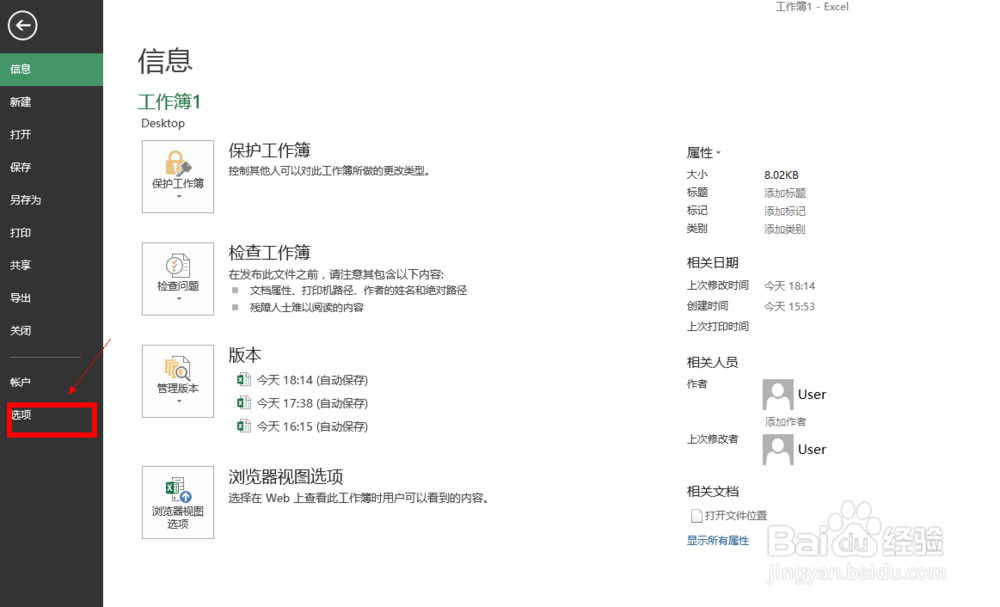Click the Browser View Options (浏览器视图选项) icon

coord(177,502)
